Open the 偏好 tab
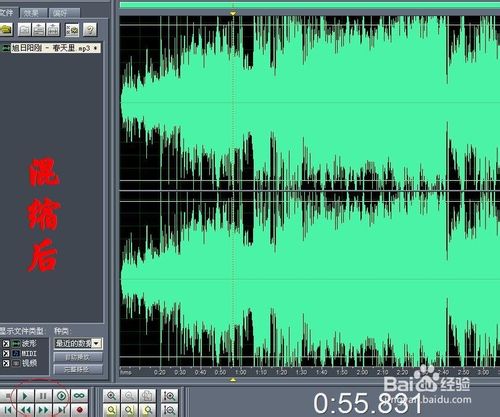This screenshot has height=417, width=500. (x=63, y=13)
